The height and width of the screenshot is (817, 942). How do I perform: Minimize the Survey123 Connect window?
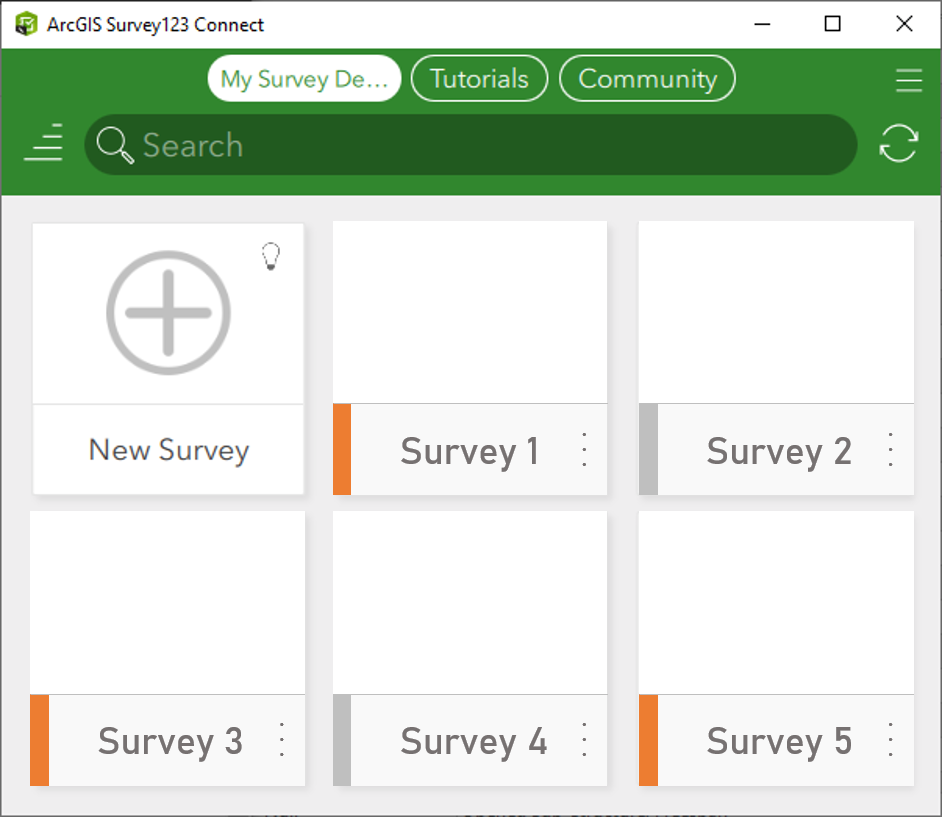(762, 24)
